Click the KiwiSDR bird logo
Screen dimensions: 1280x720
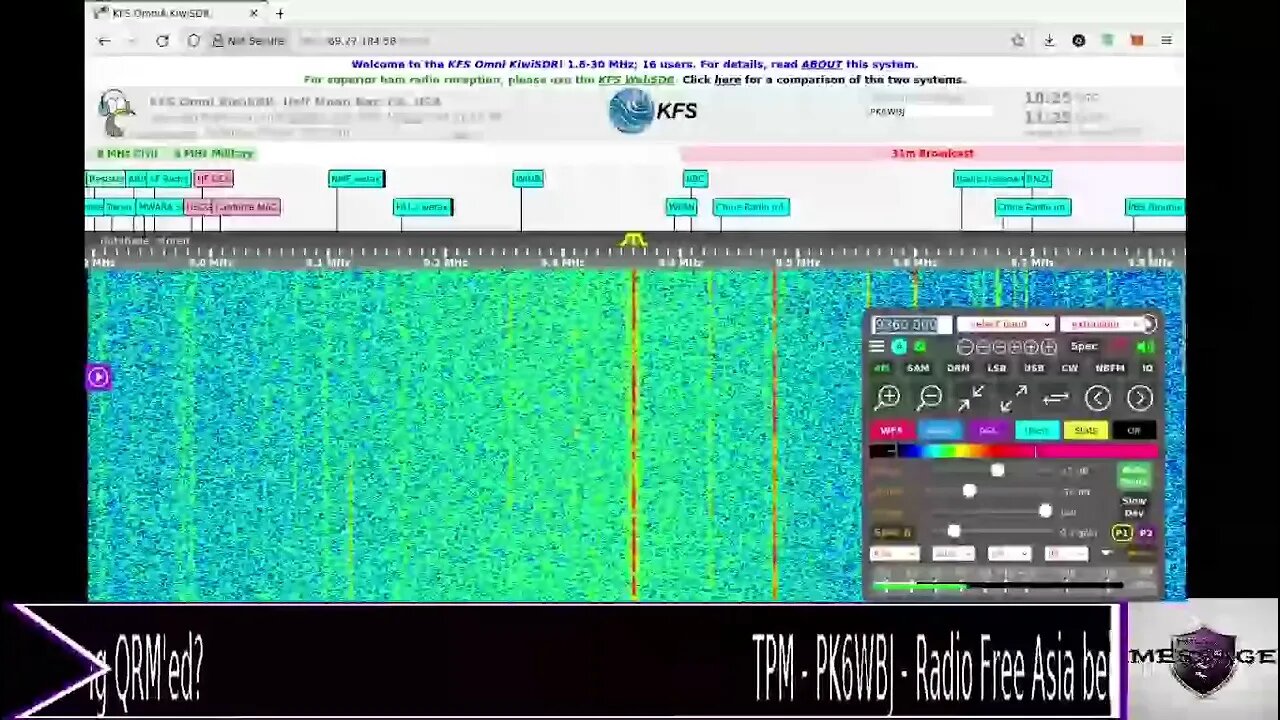pos(117,113)
